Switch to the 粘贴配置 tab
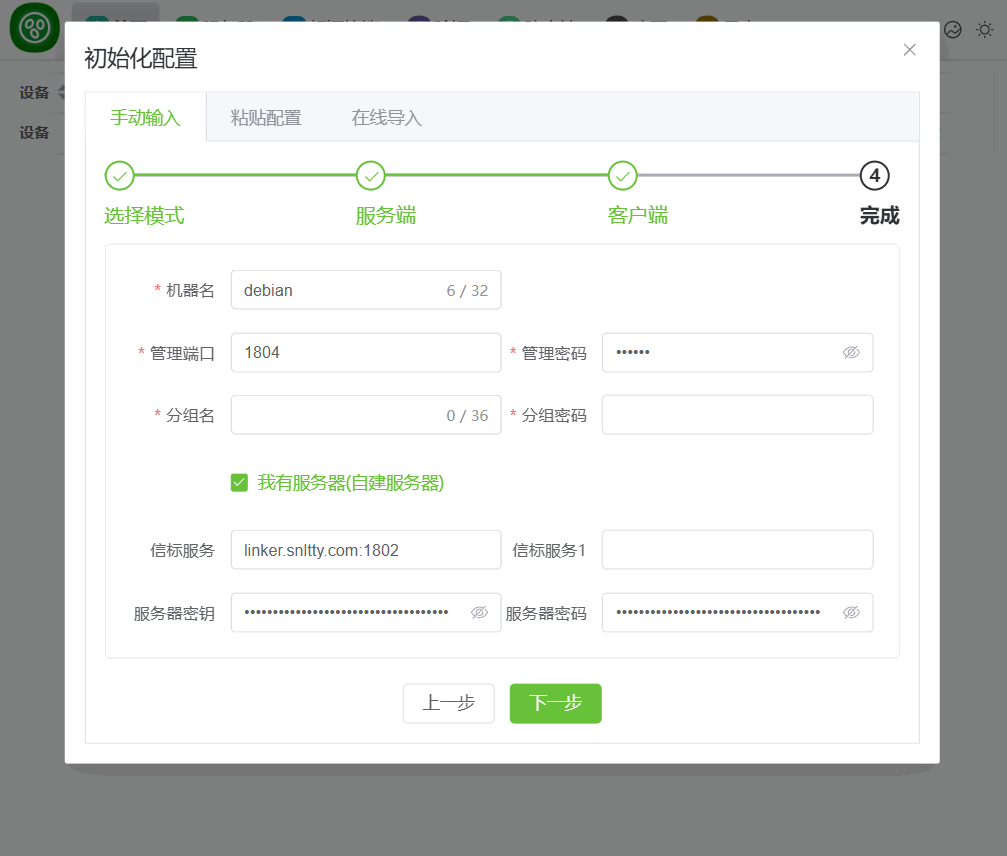Image resolution: width=1007 pixels, height=856 pixels. 266,118
